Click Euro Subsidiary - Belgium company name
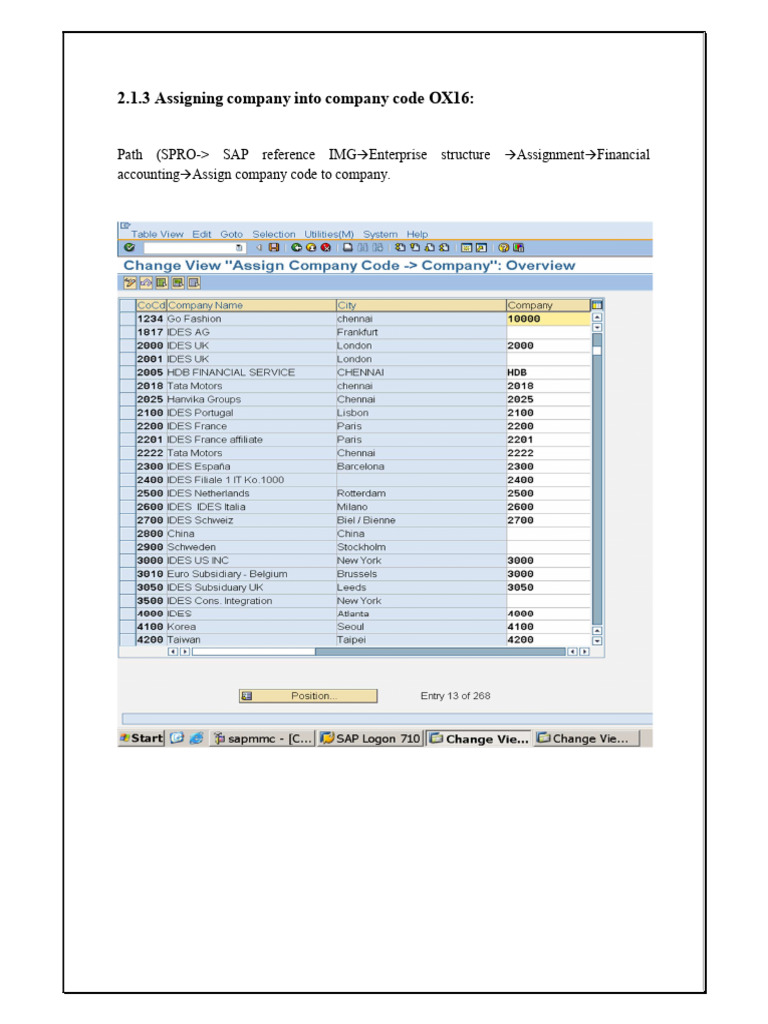This screenshot has height=1024, width=768. click(x=227, y=574)
